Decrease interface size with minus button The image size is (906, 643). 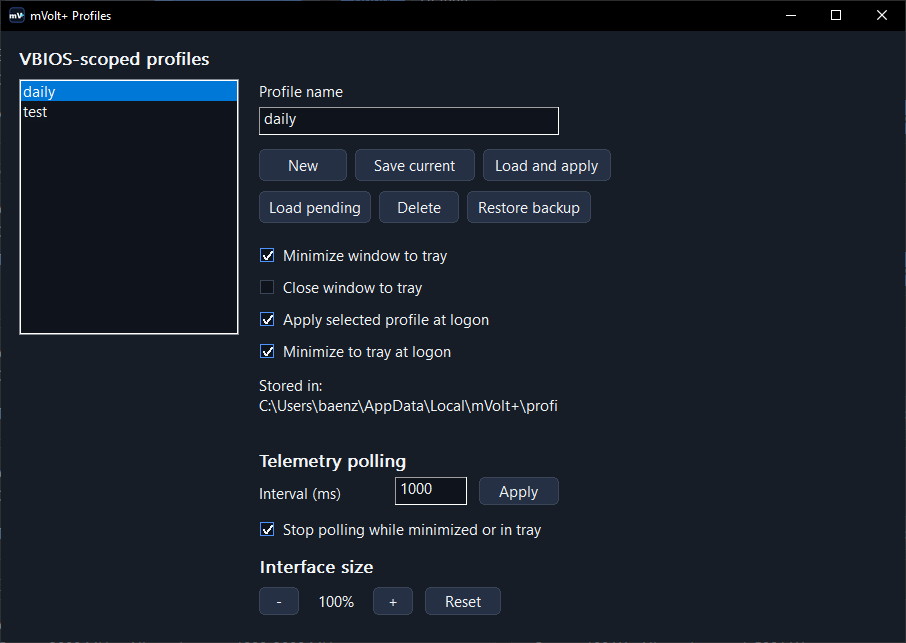coord(279,601)
